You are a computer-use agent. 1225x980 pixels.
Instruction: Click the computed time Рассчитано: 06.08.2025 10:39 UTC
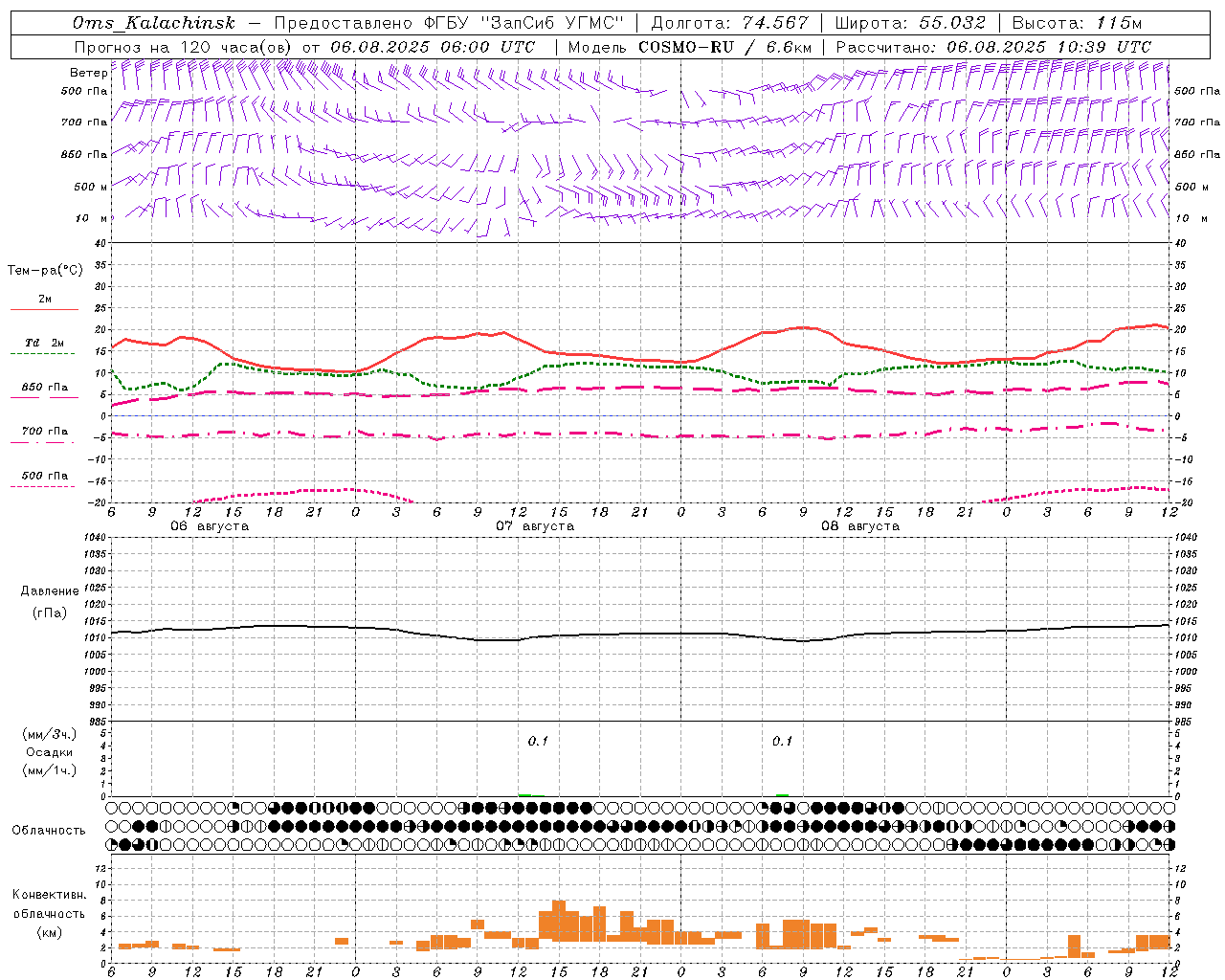click(x=993, y=47)
